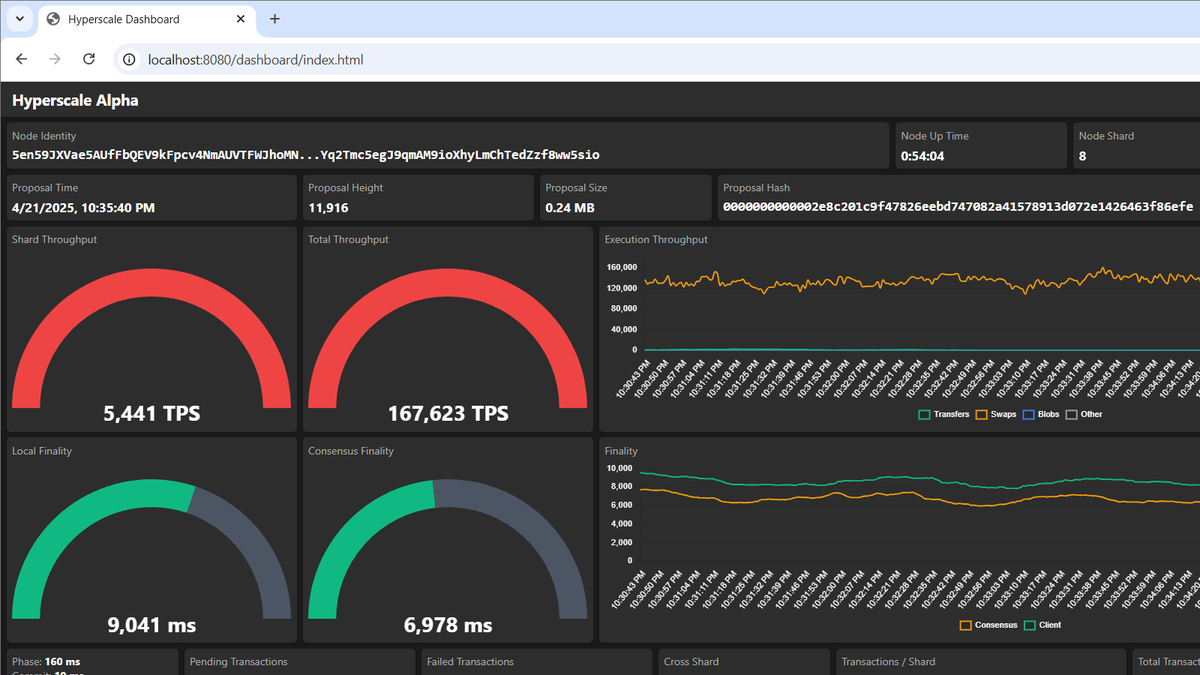The width and height of the screenshot is (1200, 675).
Task: Open the site information icon
Action: tap(129, 60)
